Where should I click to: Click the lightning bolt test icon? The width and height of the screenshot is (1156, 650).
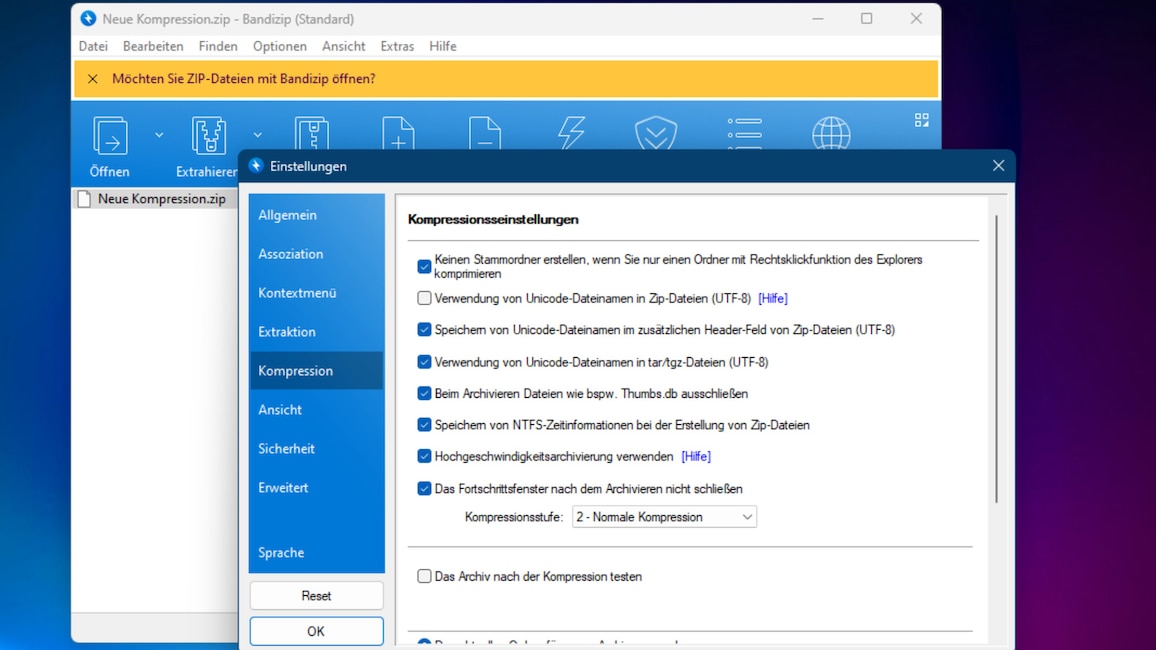(571, 133)
